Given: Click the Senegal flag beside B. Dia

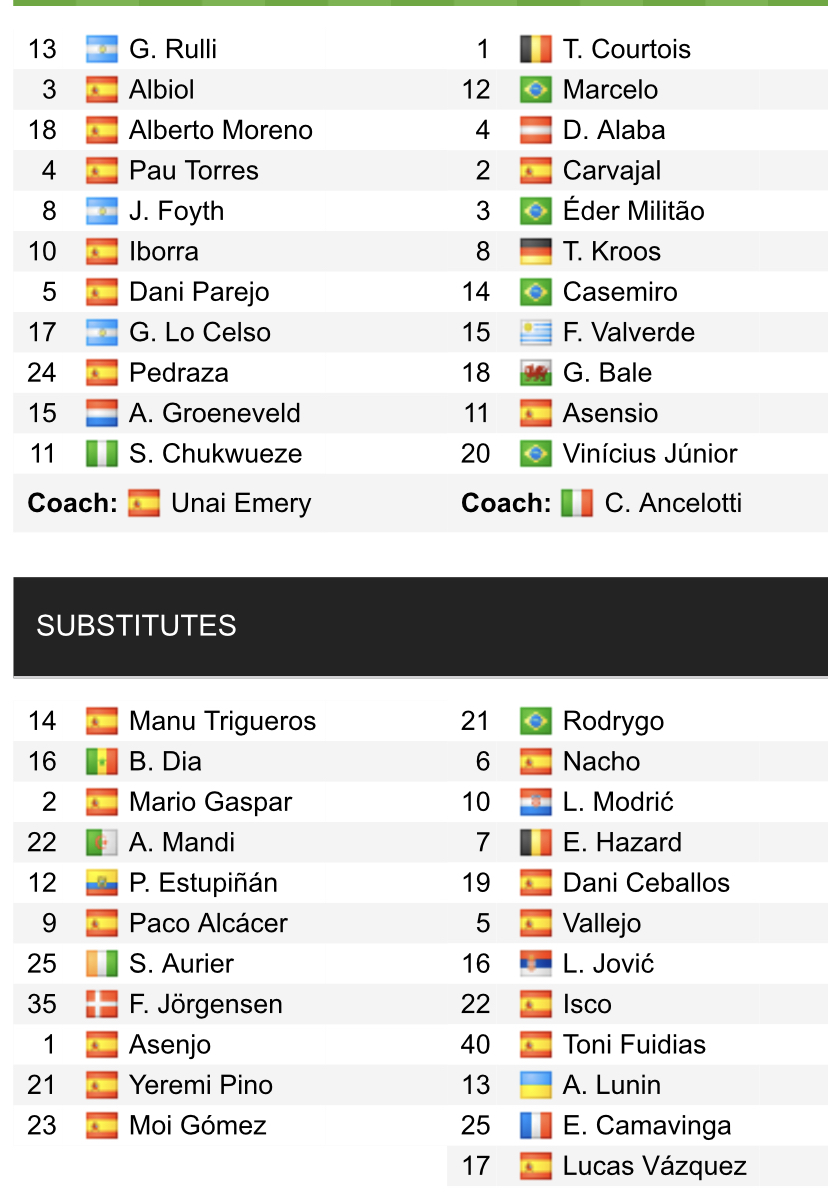Looking at the screenshot, I should click(x=101, y=762).
